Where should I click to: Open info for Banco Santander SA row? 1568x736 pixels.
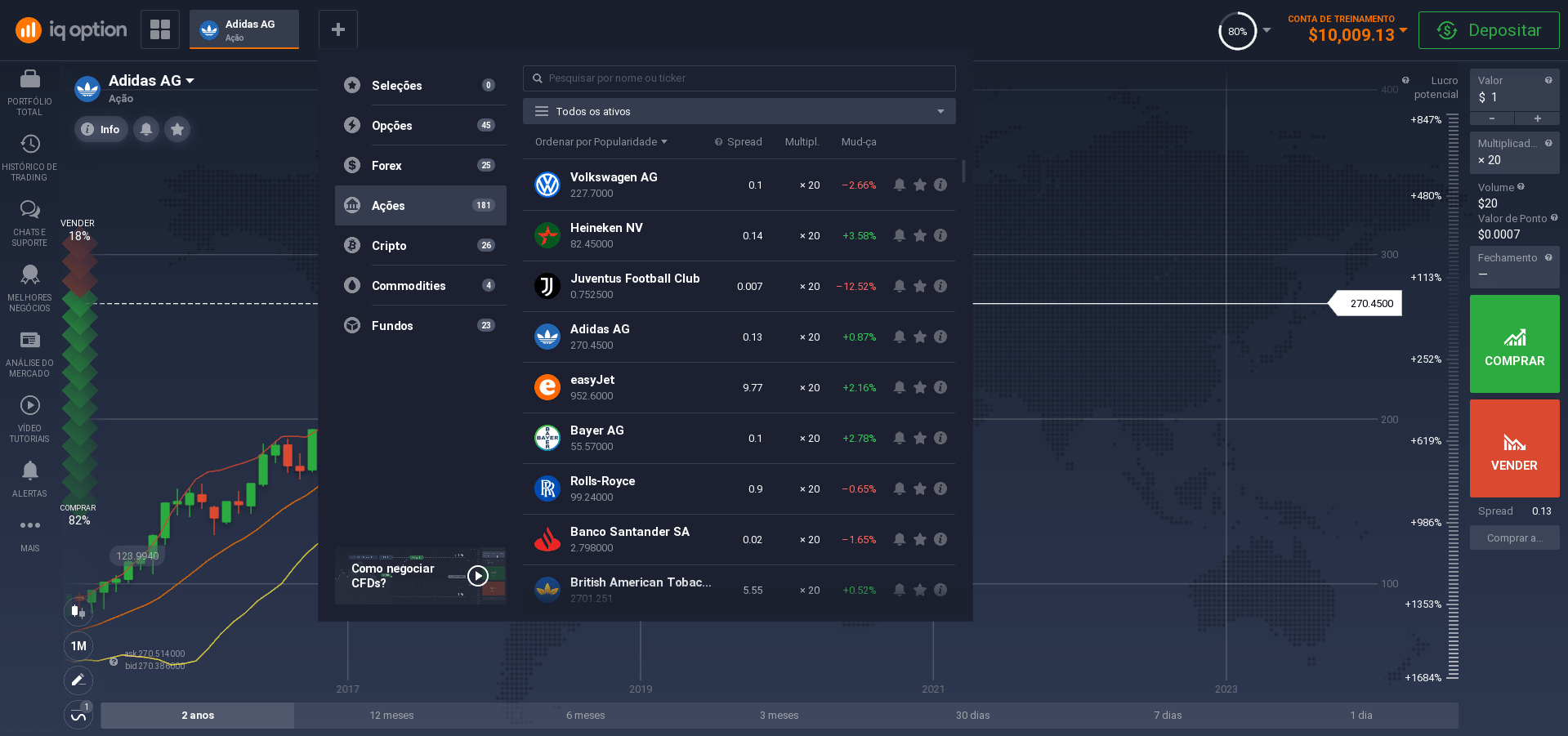[940, 539]
